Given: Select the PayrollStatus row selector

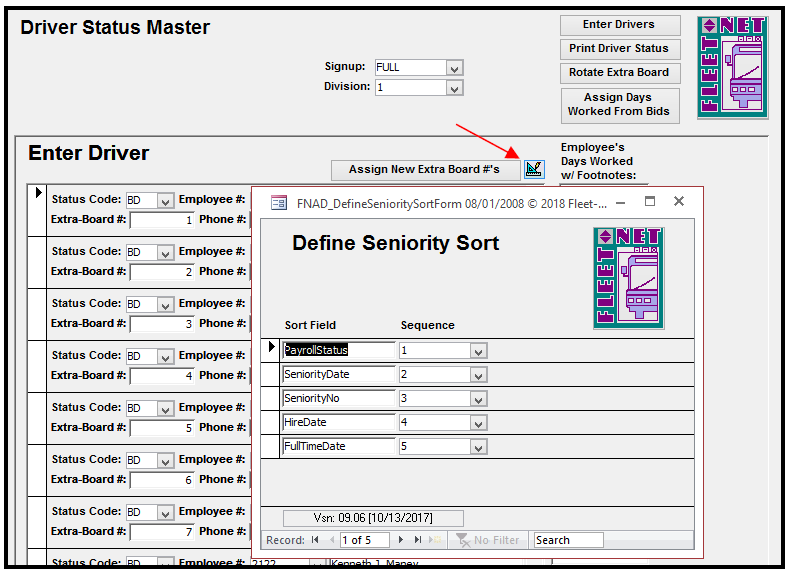Looking at the screenshot, I should tap(270, 350).
